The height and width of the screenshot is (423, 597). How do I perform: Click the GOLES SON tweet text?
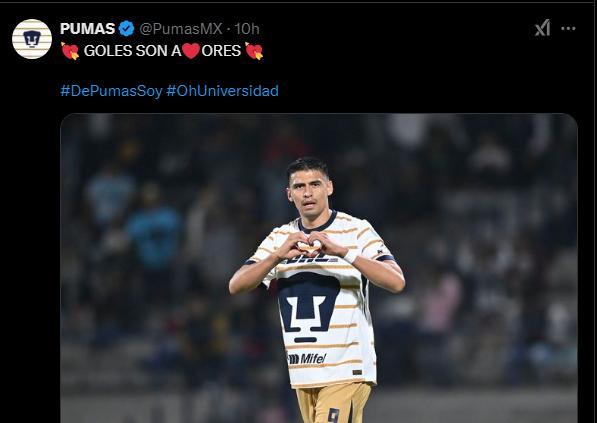click(x=162, y=51)
